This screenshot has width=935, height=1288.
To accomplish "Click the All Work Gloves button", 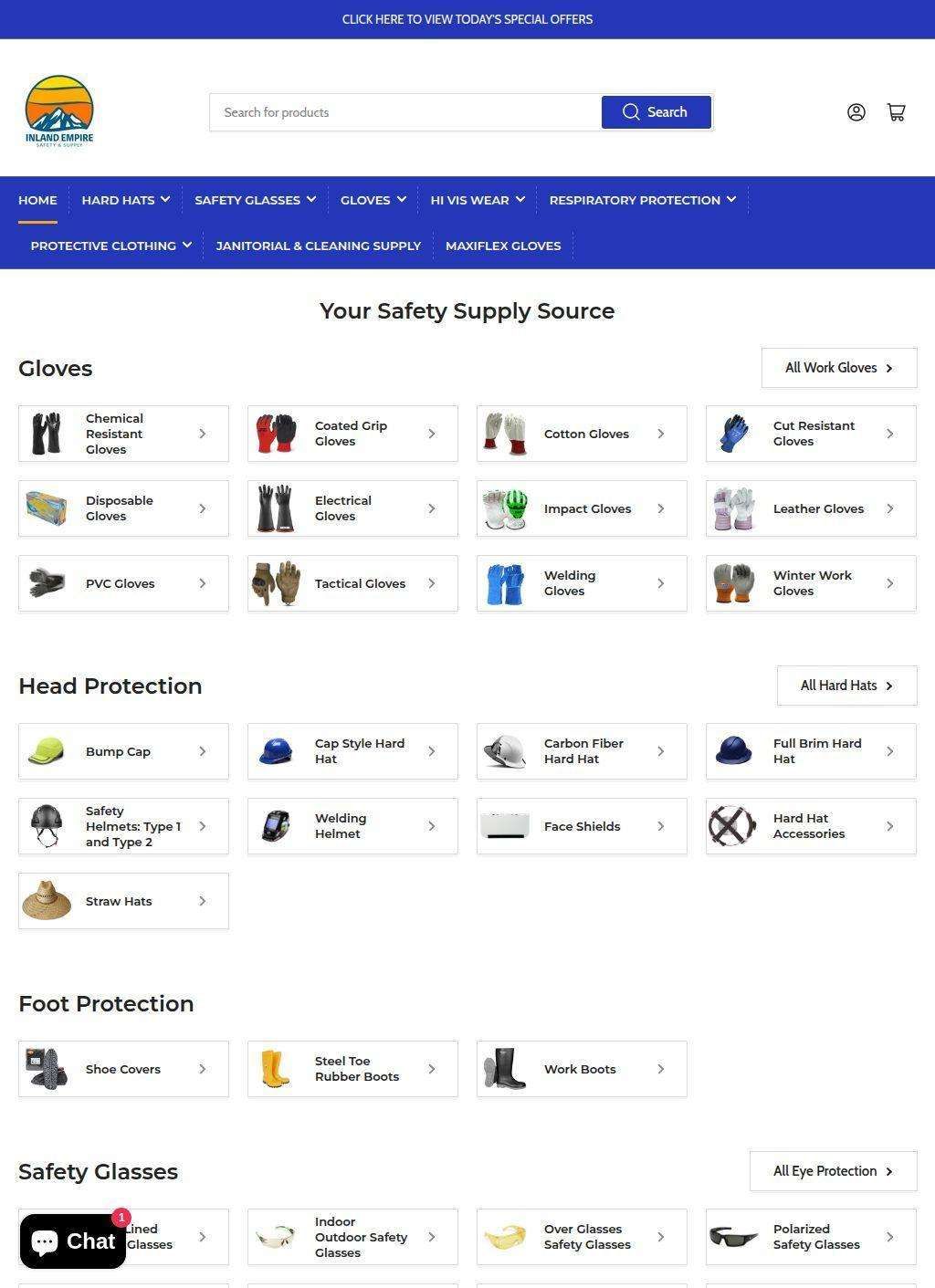I will (838, 368).
